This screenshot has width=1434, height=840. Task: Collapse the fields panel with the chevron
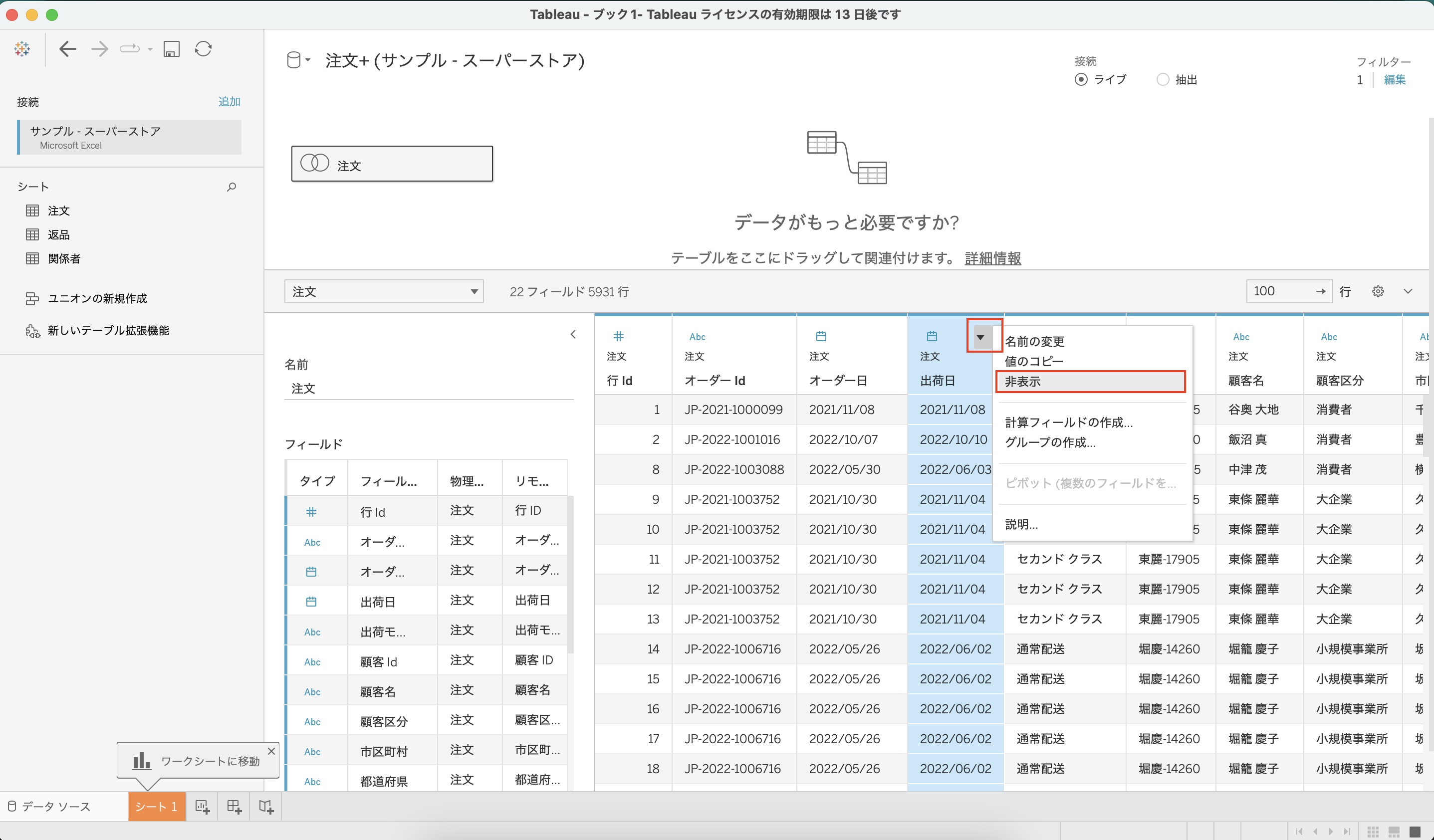click(x=573, y=334)
